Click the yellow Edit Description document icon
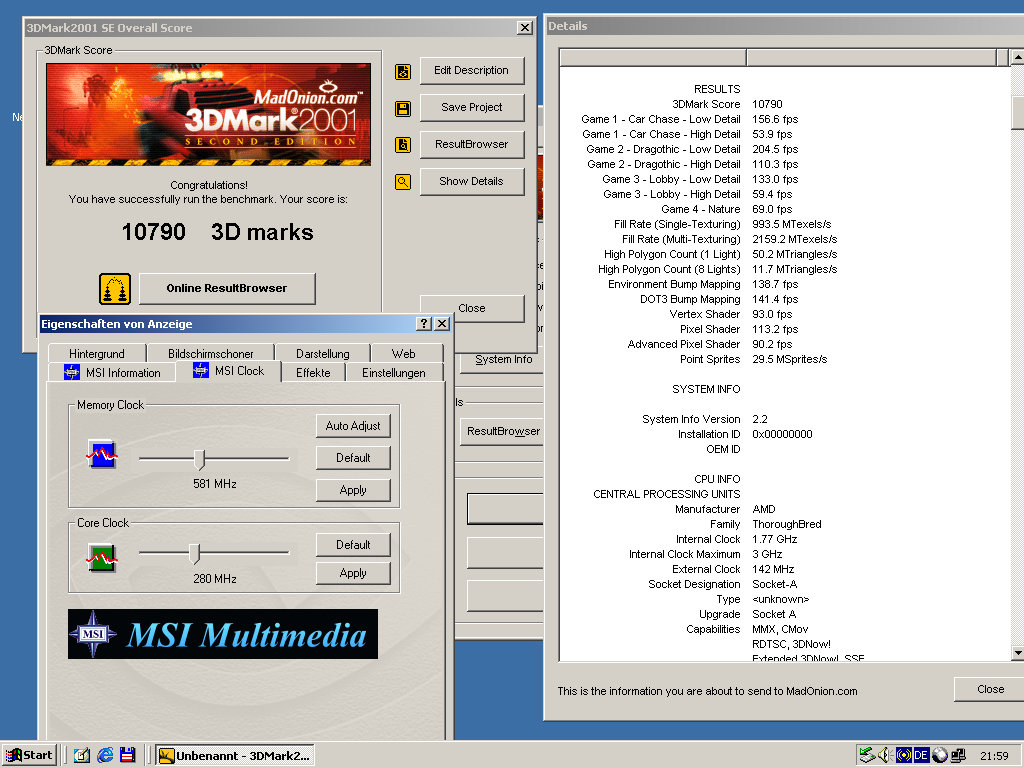 [x=402, y=71]
